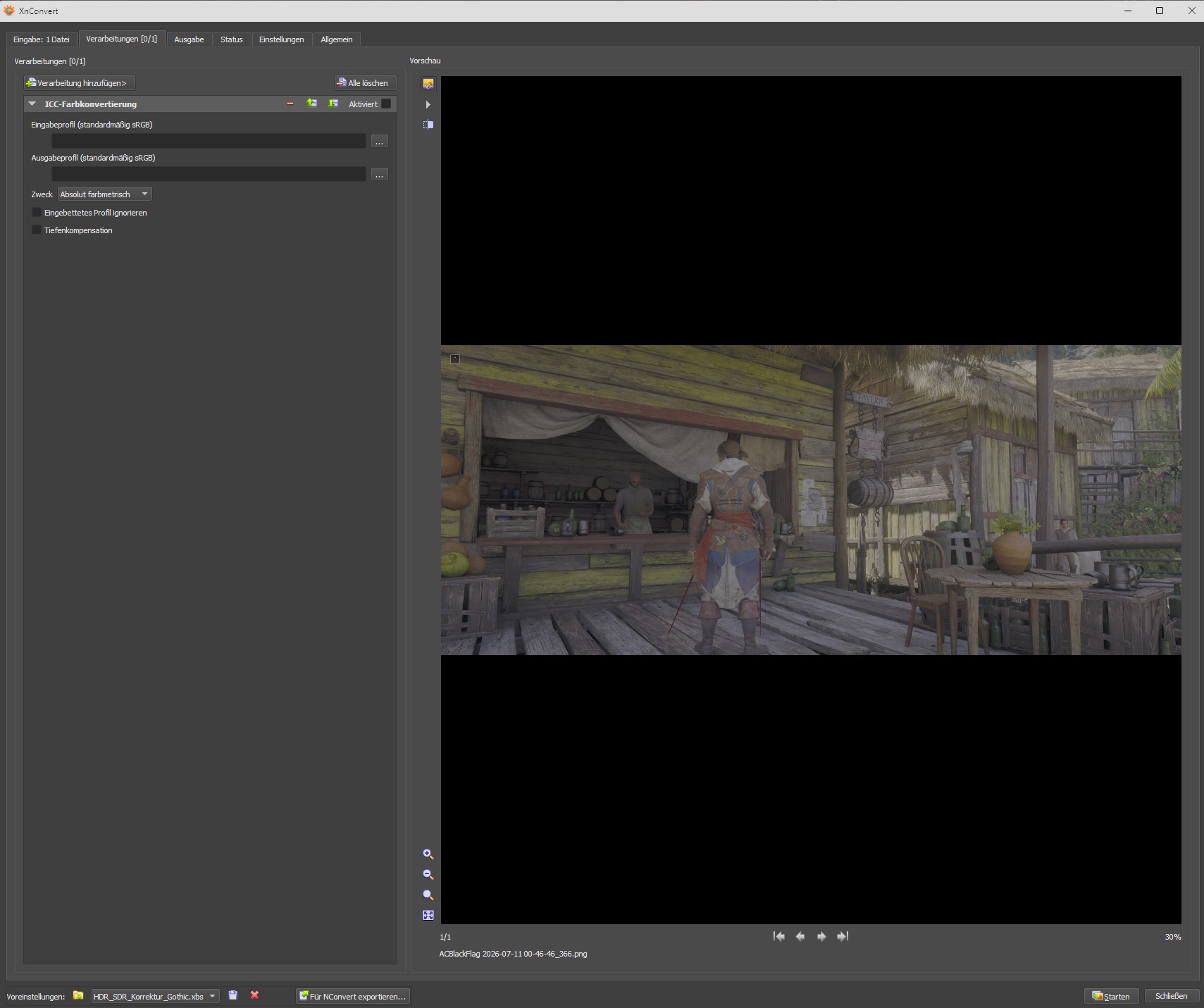
Task: Open the Allgemein tab
Action: pyautogui.click(x=337, y=39)
